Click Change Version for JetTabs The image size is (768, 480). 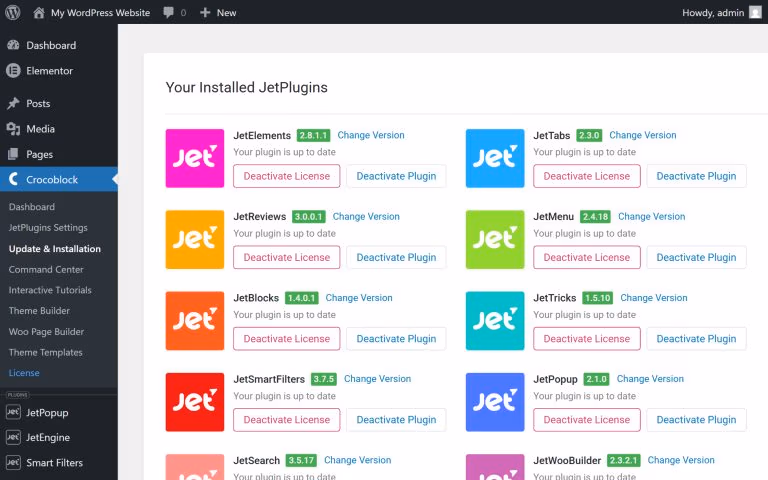pyautogui.click(x=643, y=135)
